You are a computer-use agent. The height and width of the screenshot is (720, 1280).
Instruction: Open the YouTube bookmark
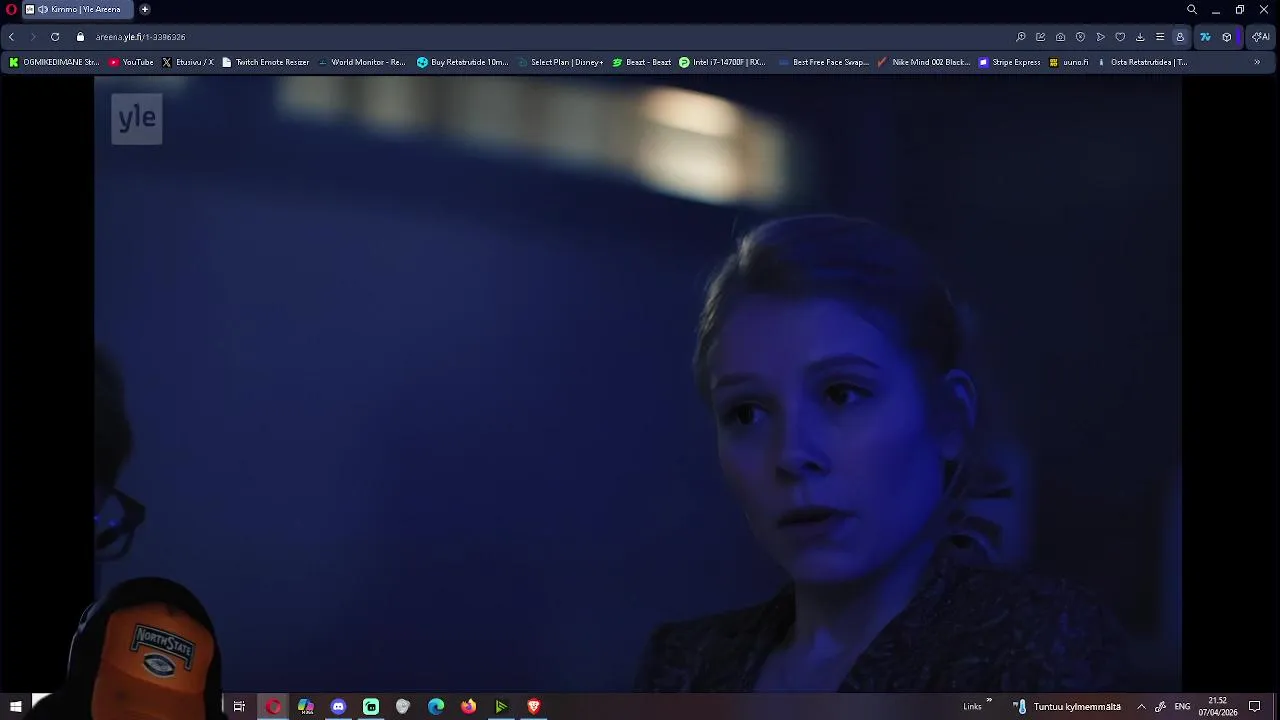point(131,62)
